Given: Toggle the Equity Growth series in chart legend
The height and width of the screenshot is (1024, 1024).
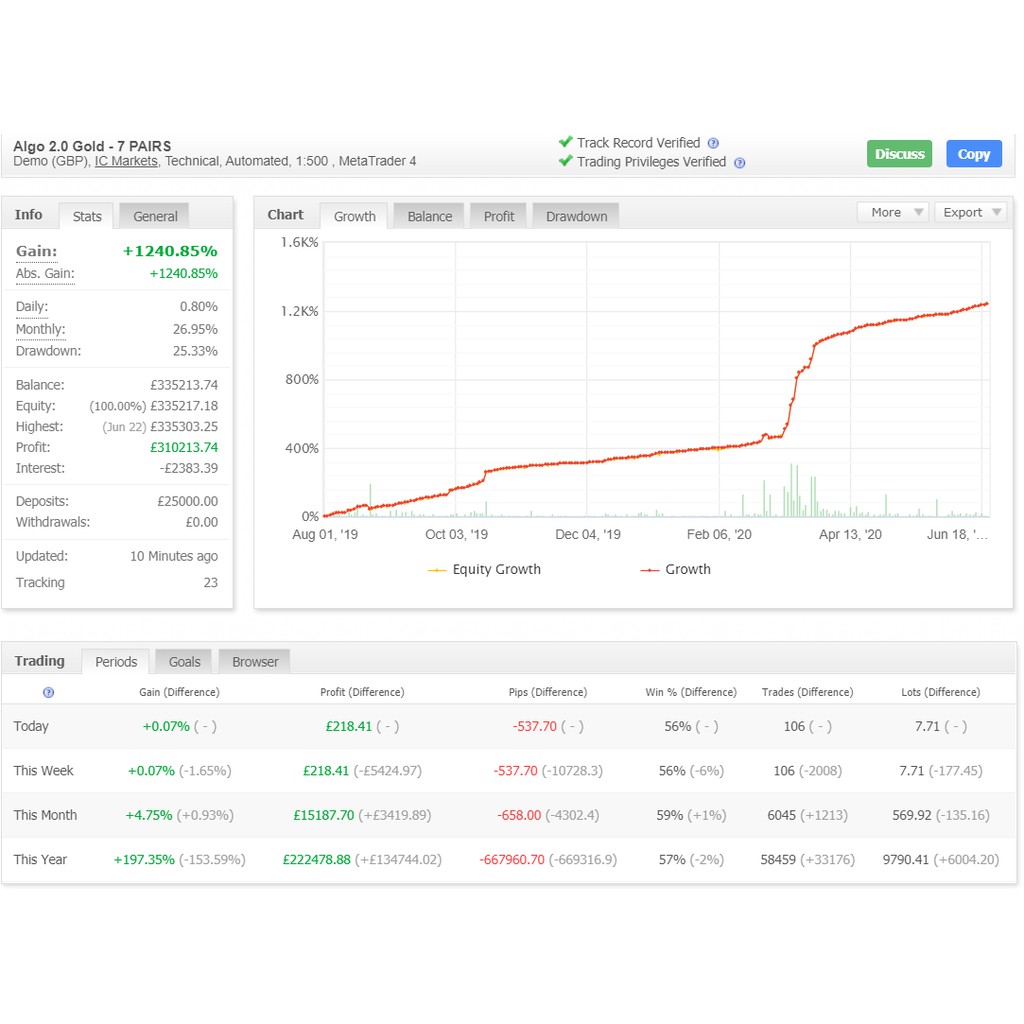Looking at the screenshot, I should point(484,569).
